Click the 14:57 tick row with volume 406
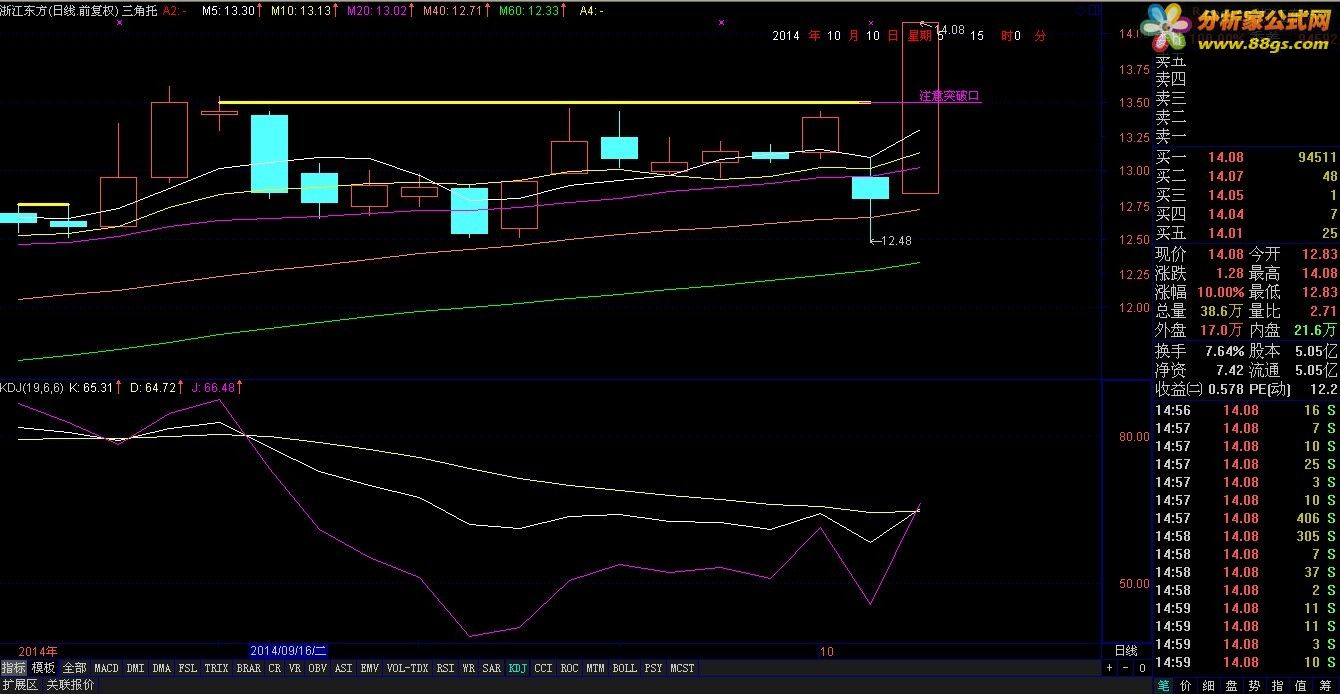Viewport: 1340px width, 694px height. tap(1246, 518)
